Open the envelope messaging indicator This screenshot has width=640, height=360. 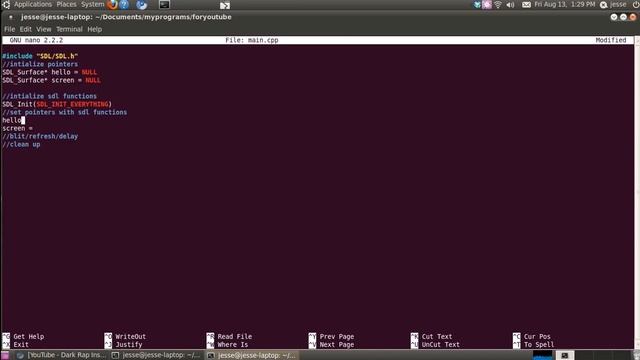pos(527,5)
